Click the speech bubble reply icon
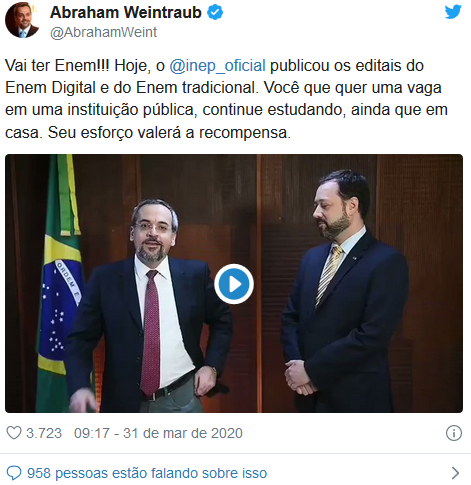 pos(14,473)
